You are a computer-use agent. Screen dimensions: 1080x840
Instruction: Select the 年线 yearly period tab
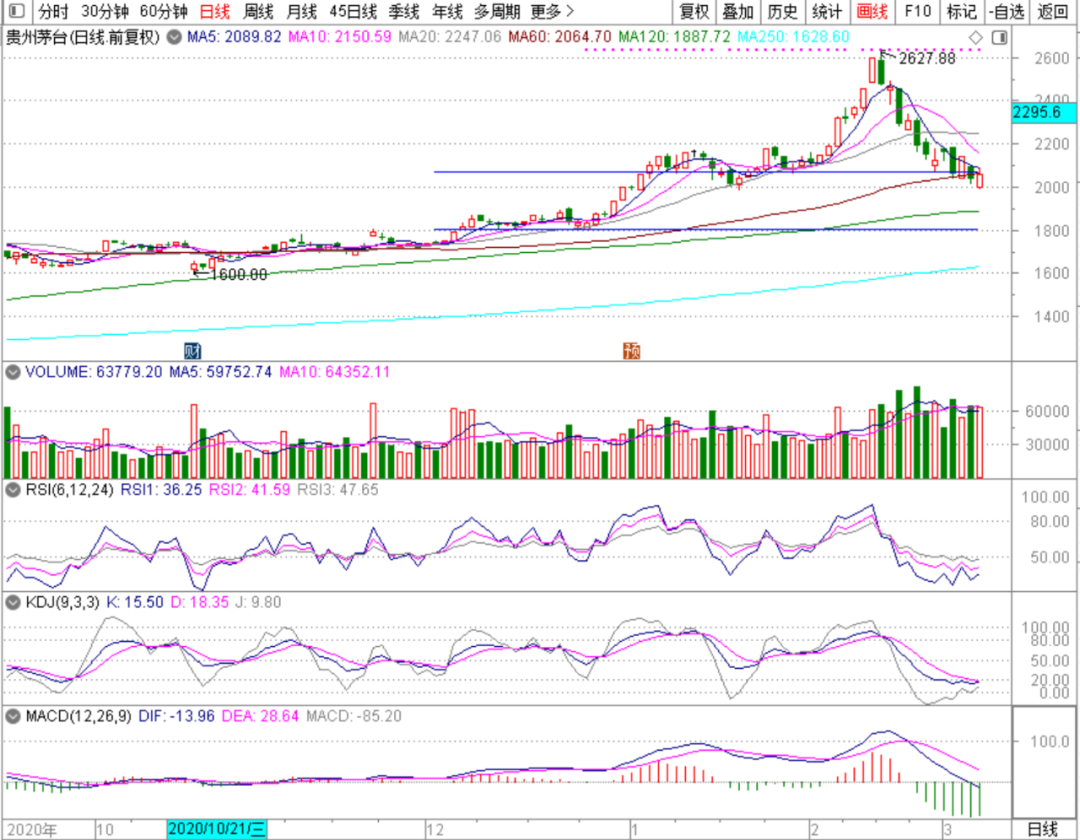pyautogui.click(x=448, y=12)
